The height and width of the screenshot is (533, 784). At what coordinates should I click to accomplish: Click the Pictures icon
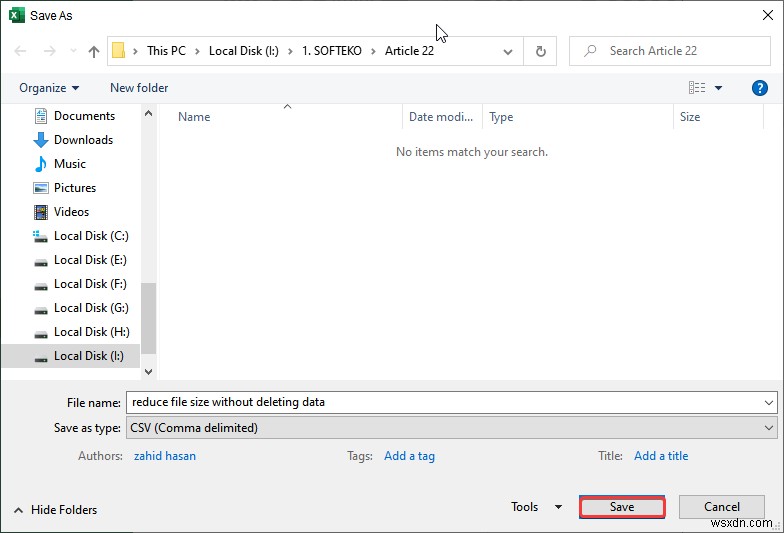pos(40,188)
